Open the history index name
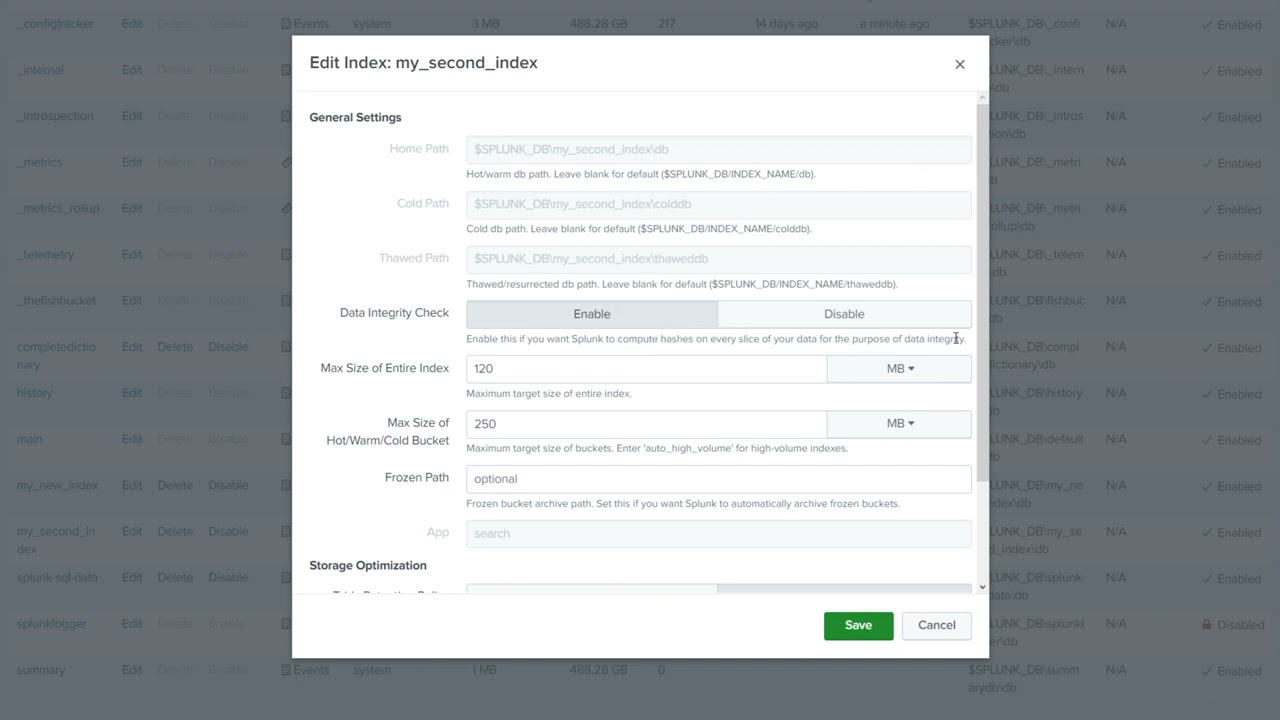The image size is (1280, 720). click(34, 393)
